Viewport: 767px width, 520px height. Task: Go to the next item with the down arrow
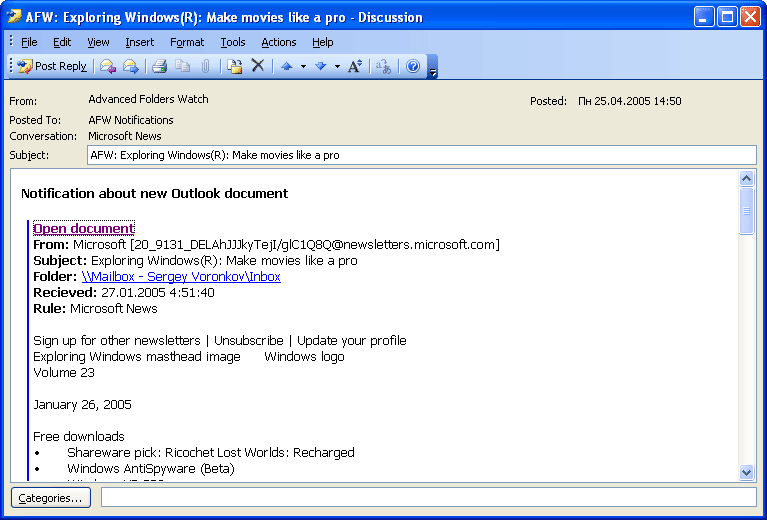click(x=321, y=66)
